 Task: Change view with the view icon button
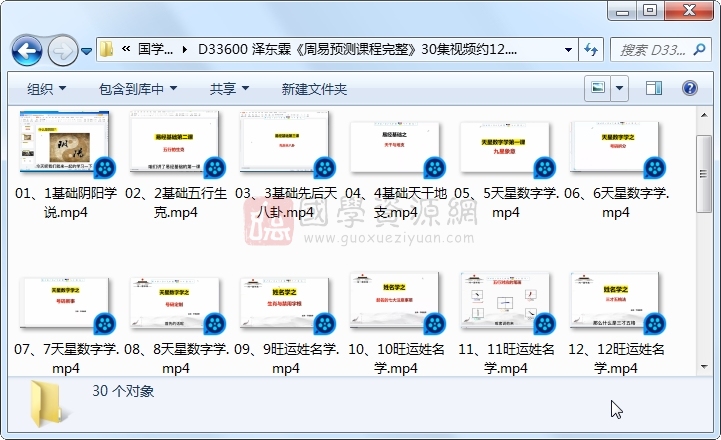tap(598, 88)
